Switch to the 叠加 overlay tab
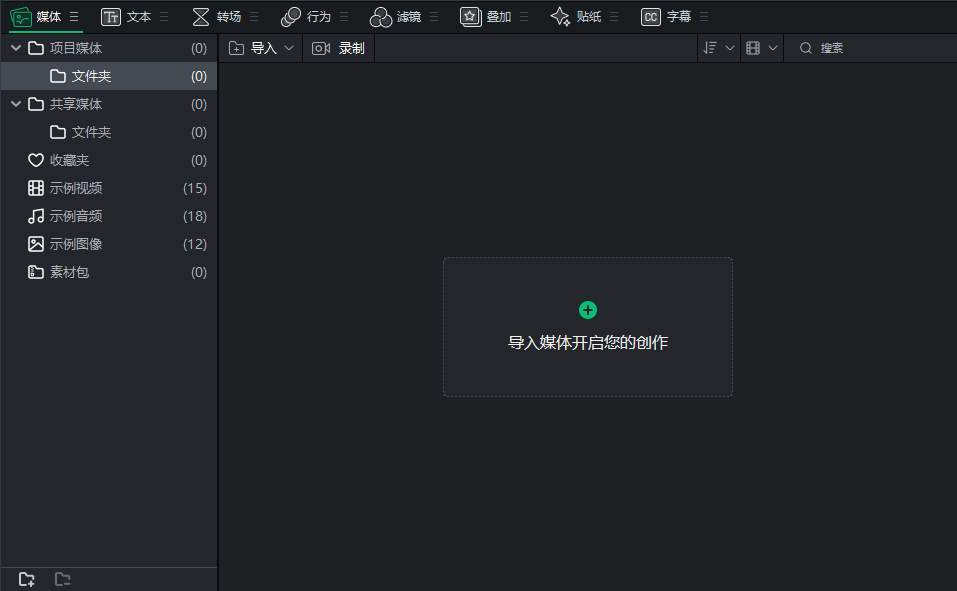 point(485,16)
